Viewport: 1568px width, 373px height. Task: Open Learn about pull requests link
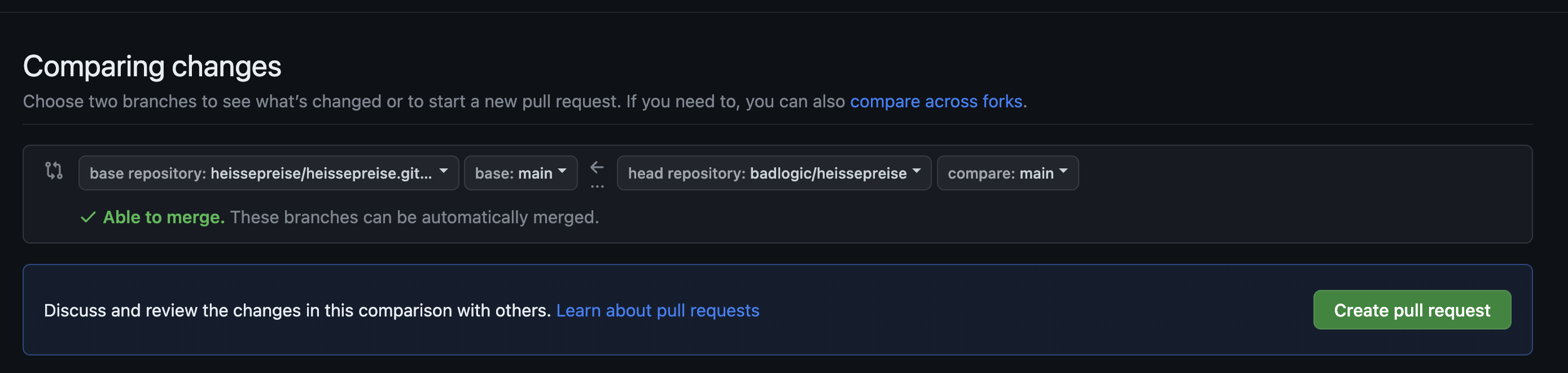658,310
